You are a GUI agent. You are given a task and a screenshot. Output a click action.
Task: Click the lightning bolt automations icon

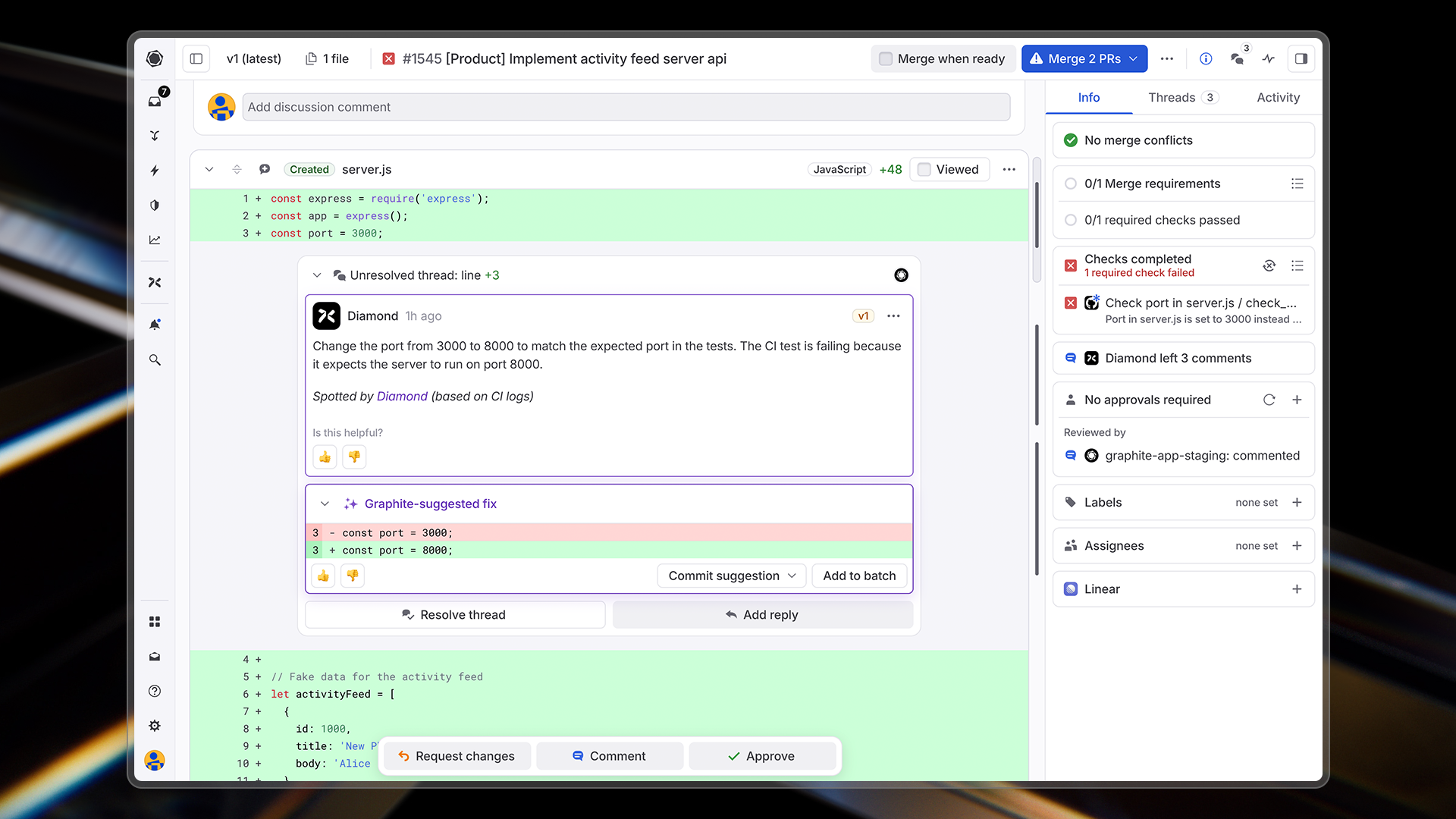[x=155, y=171]
